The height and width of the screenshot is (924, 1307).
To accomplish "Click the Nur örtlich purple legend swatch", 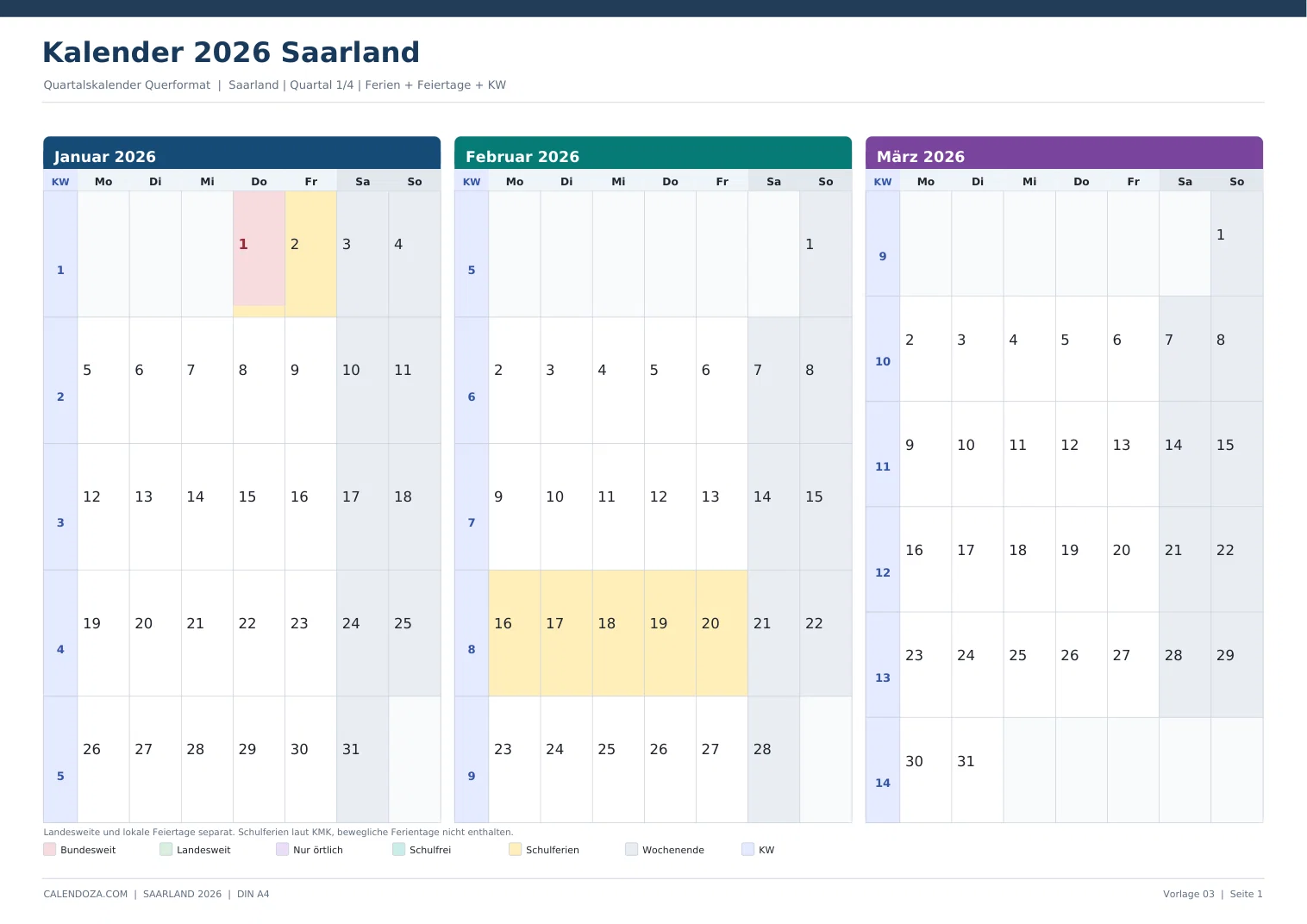I will click(x=283, y=849).
